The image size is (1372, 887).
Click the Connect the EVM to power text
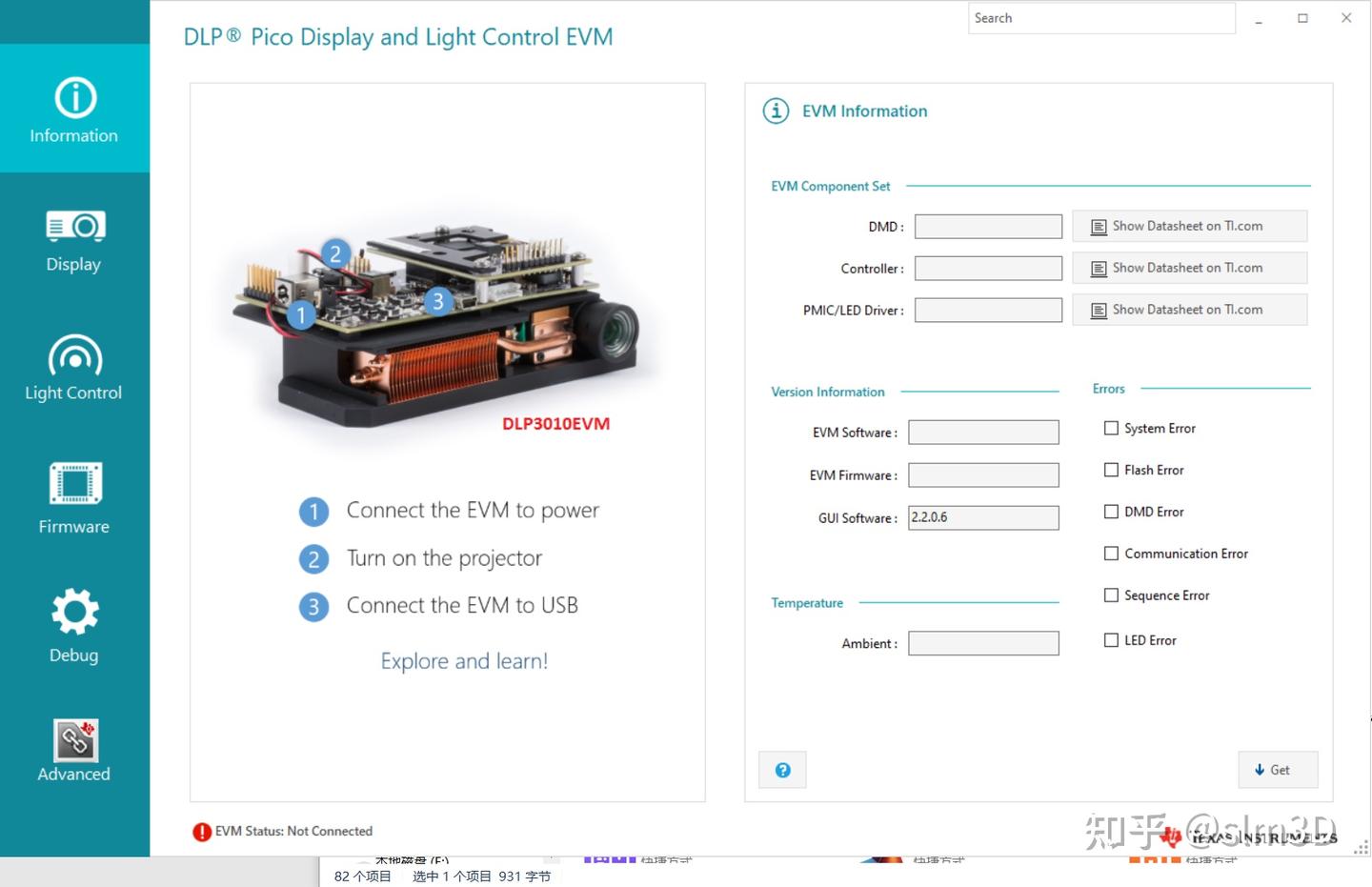point(473,511)
